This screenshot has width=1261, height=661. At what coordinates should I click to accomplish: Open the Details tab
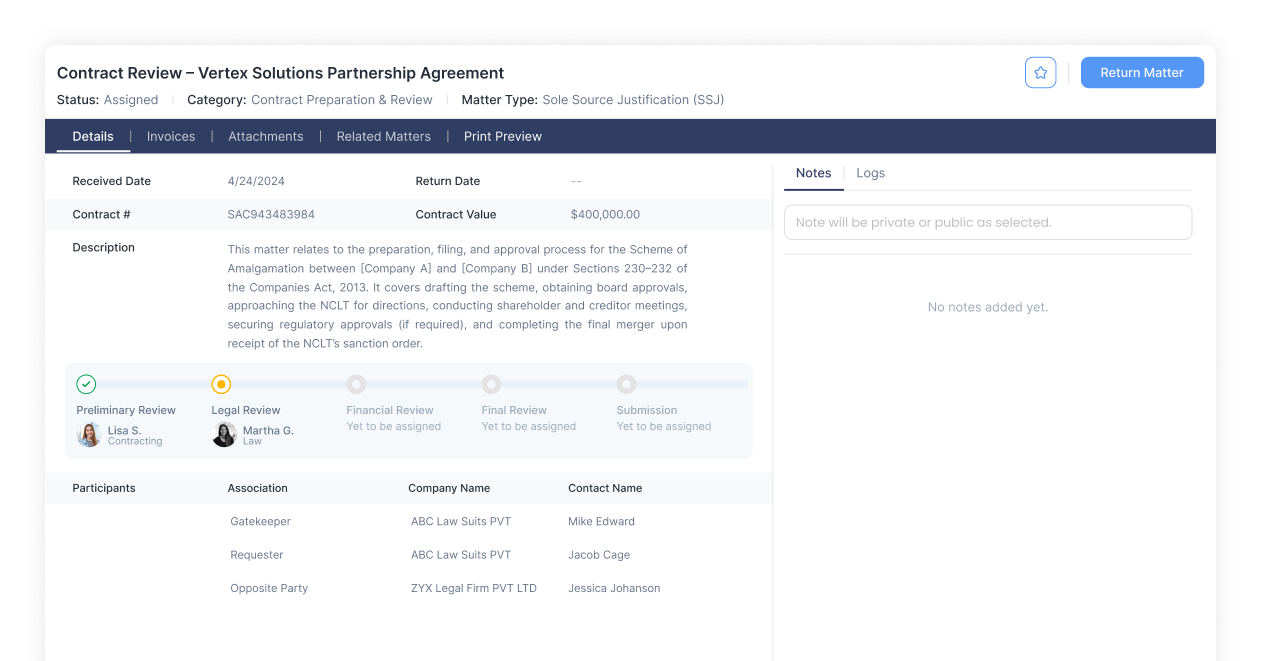pos(93,136)
